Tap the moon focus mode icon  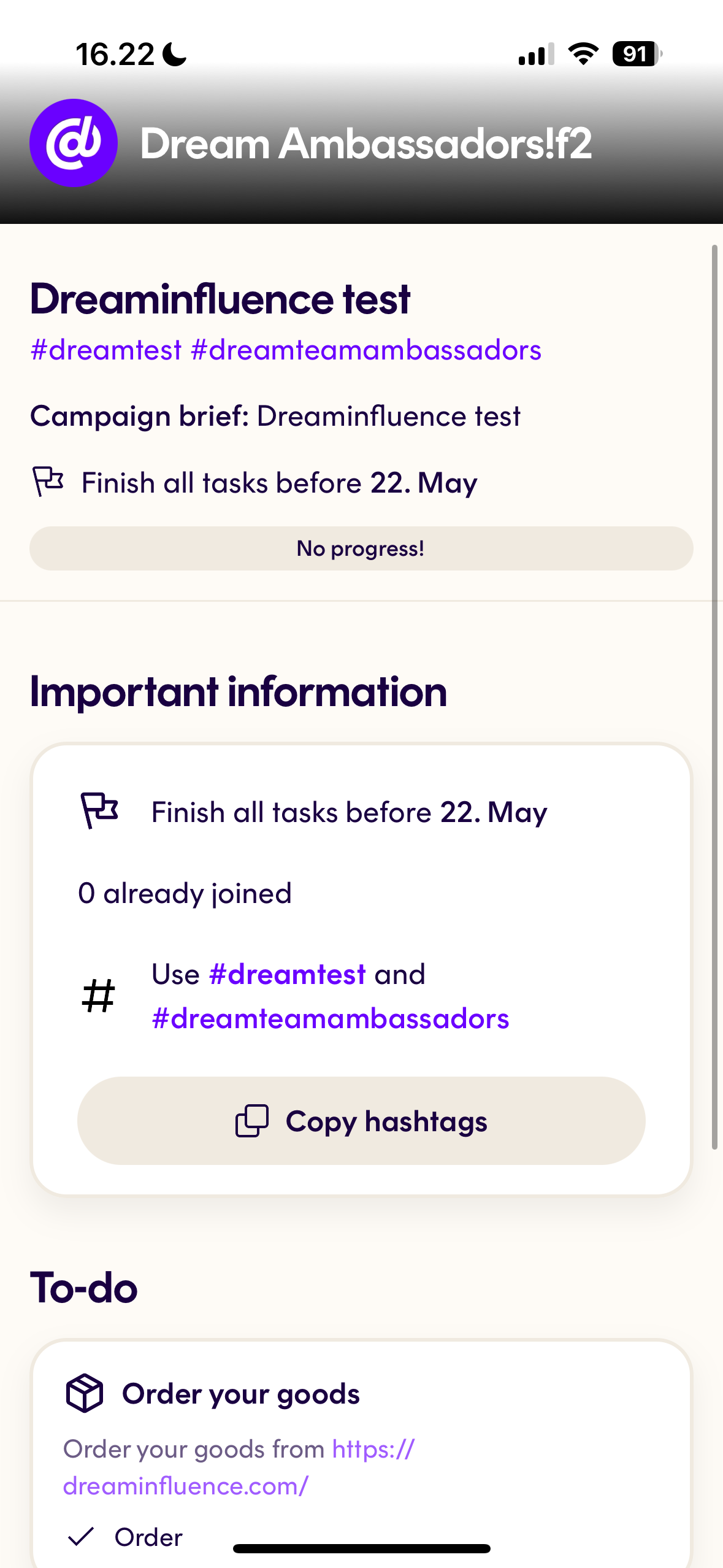click(x=175, y=54)
